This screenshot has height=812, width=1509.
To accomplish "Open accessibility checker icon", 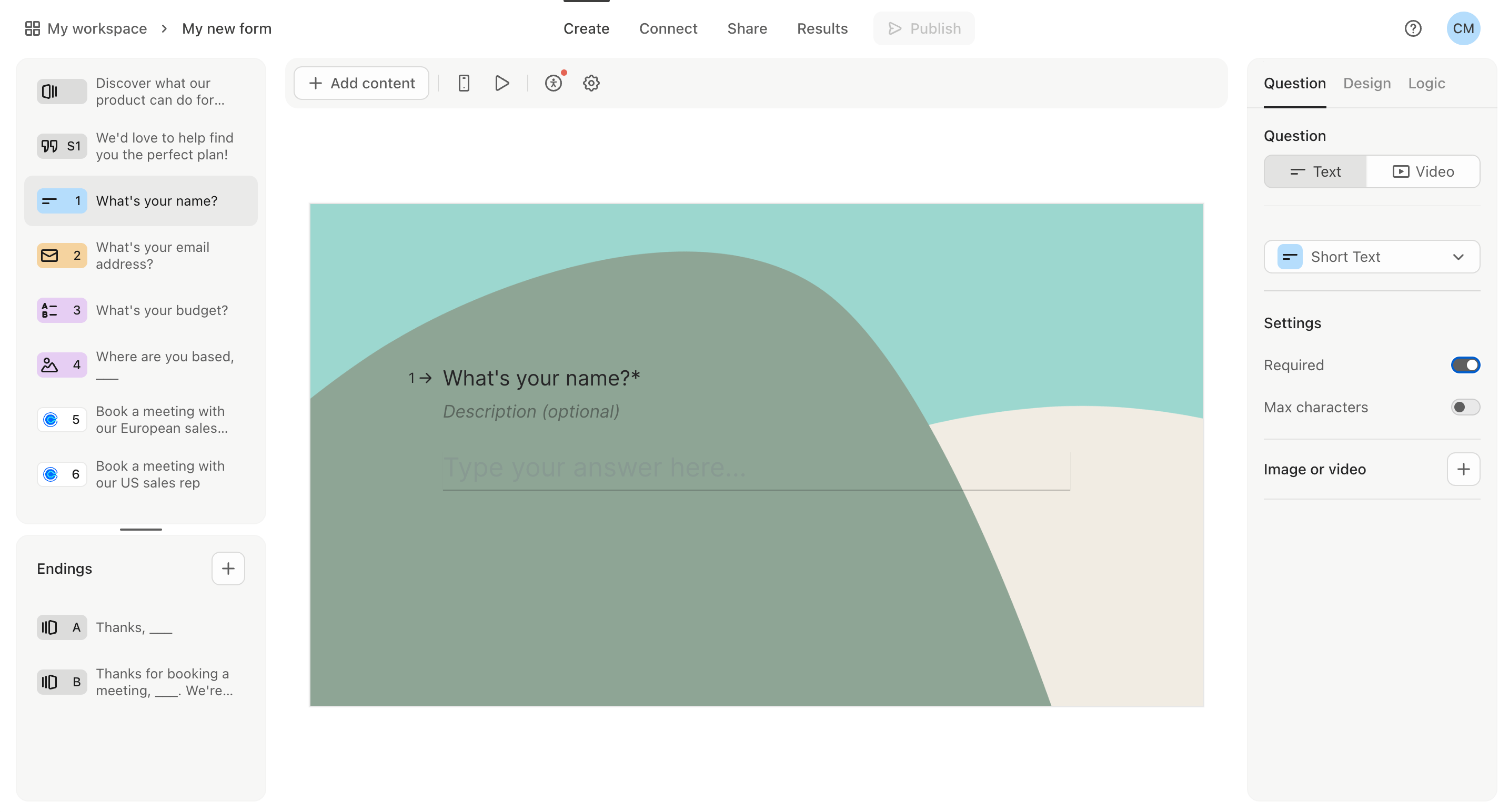I will [x=553, y=83].
